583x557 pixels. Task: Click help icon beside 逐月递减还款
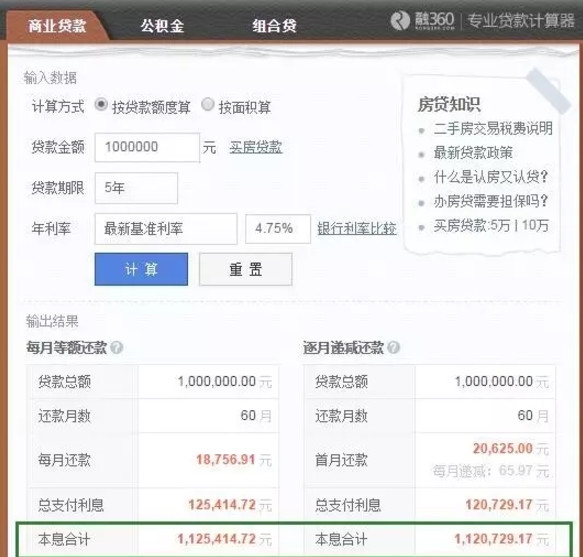(393, 348)
